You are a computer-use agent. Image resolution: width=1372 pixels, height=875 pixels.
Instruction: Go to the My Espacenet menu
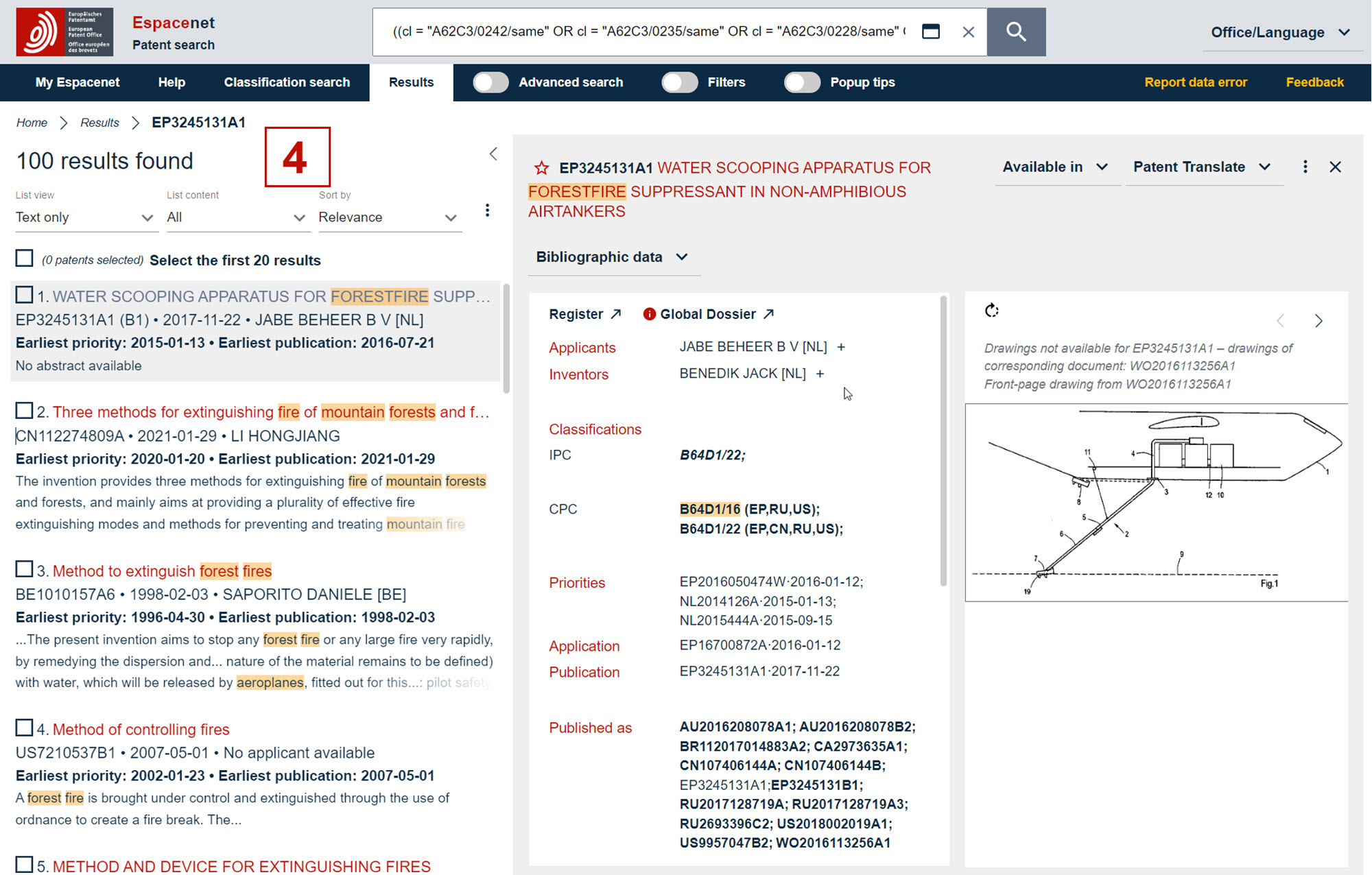pyautogui.click(x=78, y=82)
